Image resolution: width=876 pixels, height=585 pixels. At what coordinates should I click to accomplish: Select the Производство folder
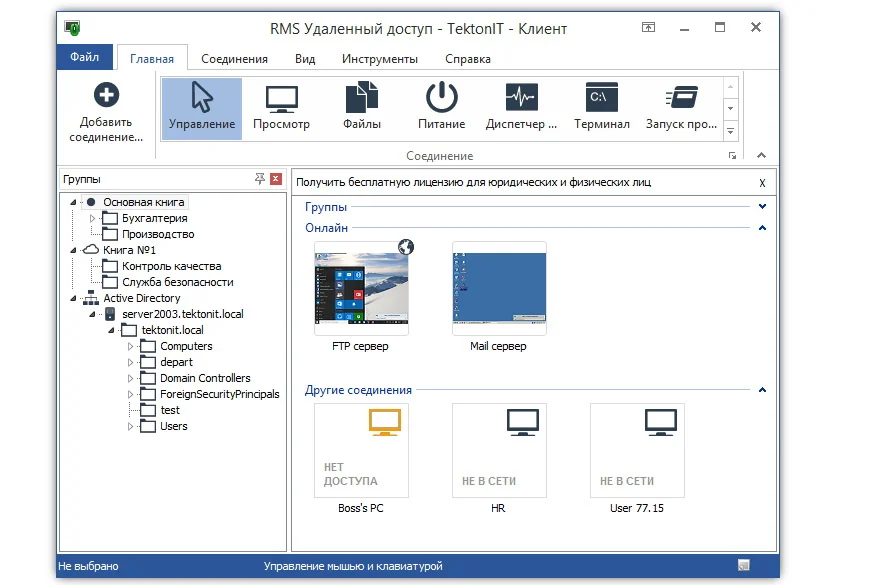tap(158, 234)
